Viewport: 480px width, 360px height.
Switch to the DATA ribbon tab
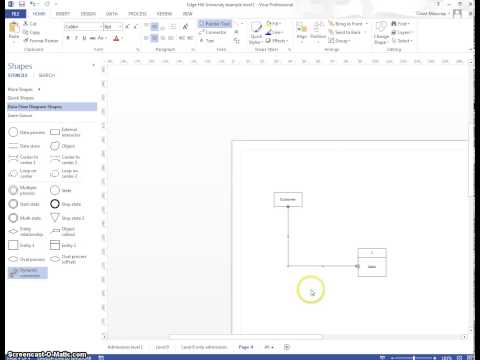pyautogui.click(x=112, y=14)
